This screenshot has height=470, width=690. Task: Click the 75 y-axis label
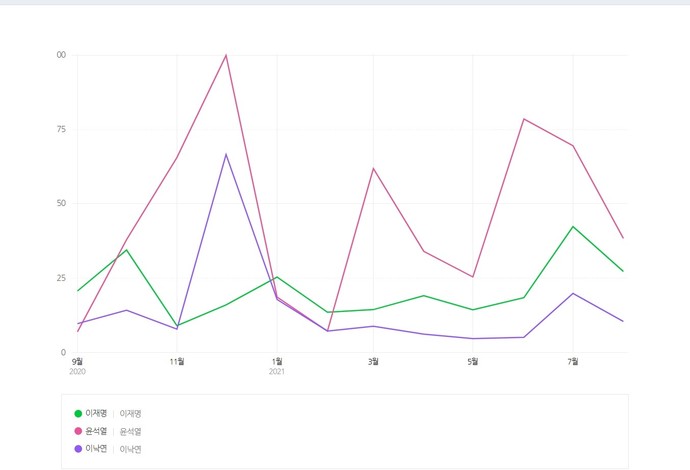(60, 129)
